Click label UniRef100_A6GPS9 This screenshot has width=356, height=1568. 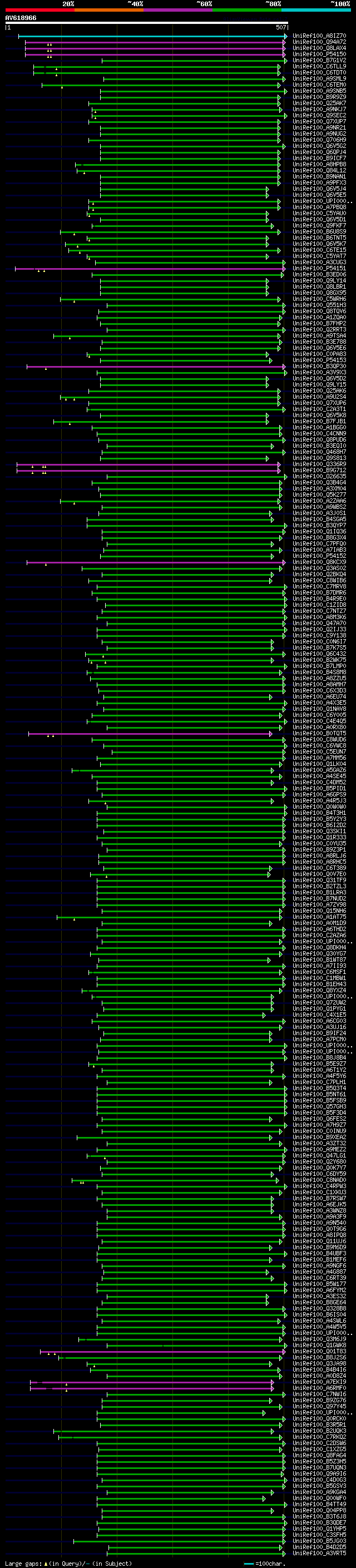pyautogui.click(x=319, y=795)
